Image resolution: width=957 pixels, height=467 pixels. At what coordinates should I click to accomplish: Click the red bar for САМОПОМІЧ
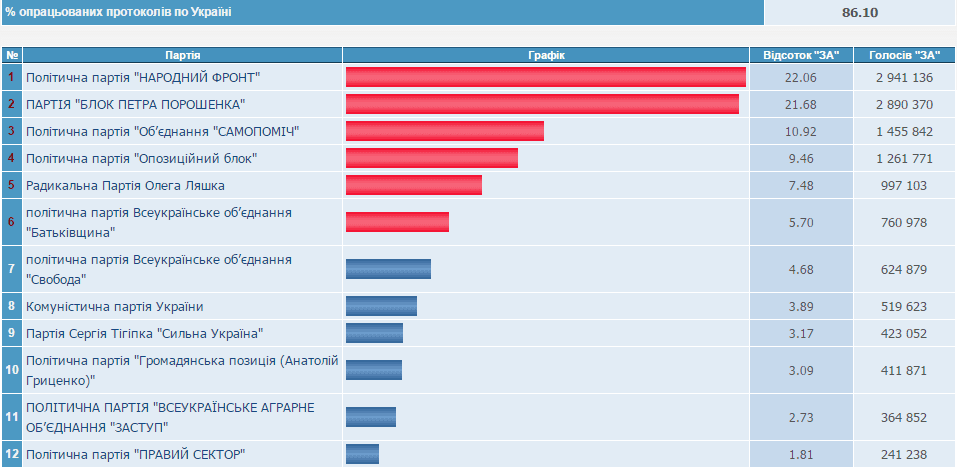[445, 131]
